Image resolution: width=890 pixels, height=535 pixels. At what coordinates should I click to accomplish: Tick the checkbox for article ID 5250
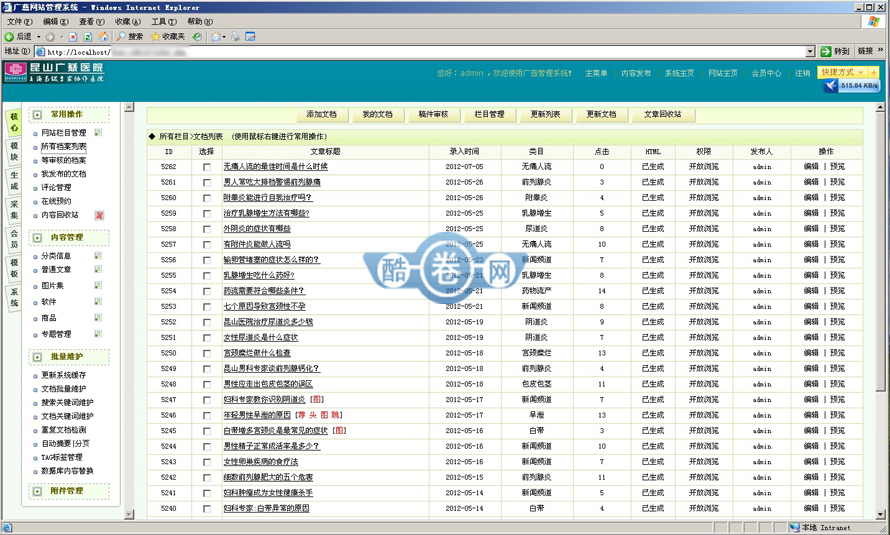pyautogui.click(x=207, y=353)
